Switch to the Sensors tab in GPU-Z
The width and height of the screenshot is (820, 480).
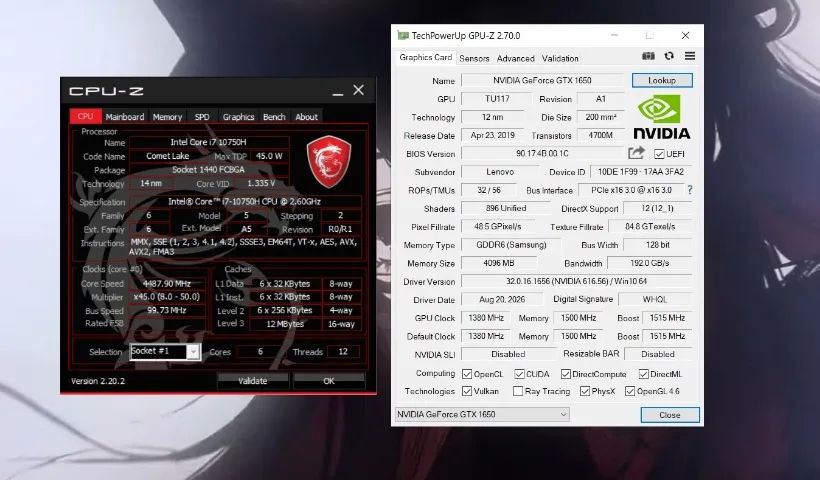pos(474,59)
